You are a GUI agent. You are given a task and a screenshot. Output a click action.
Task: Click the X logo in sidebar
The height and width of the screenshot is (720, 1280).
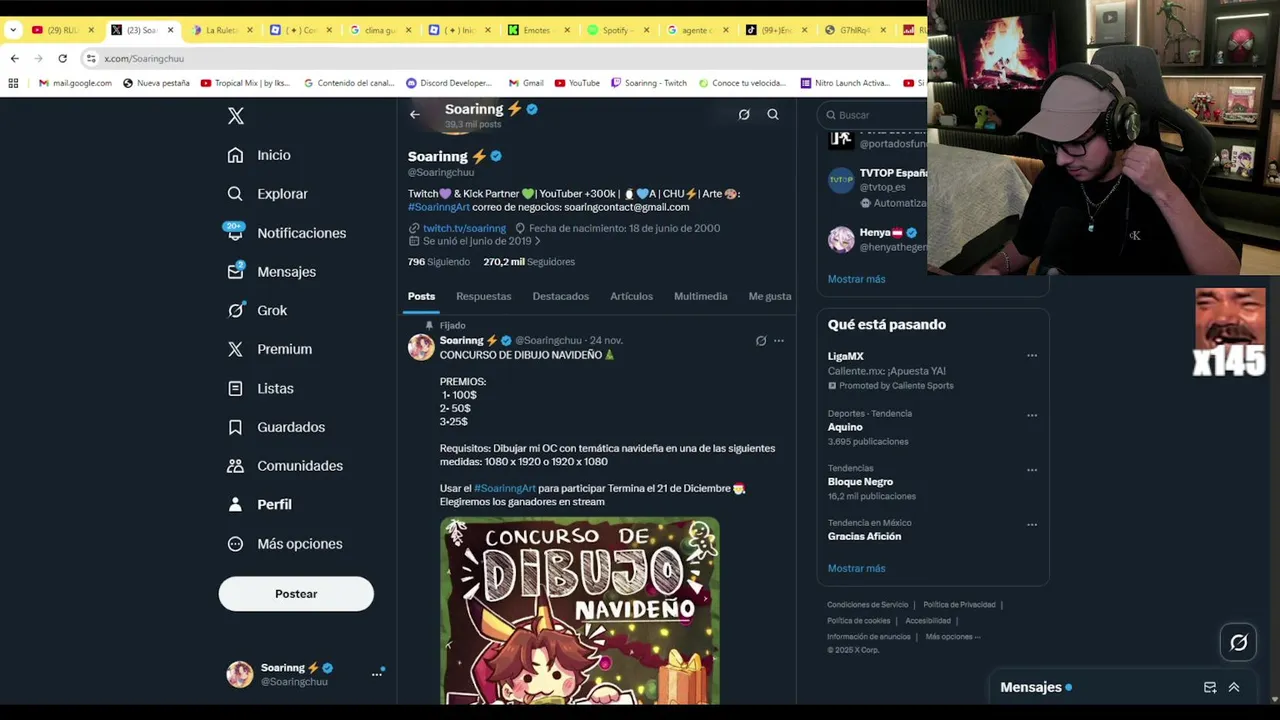coord(236,116)
